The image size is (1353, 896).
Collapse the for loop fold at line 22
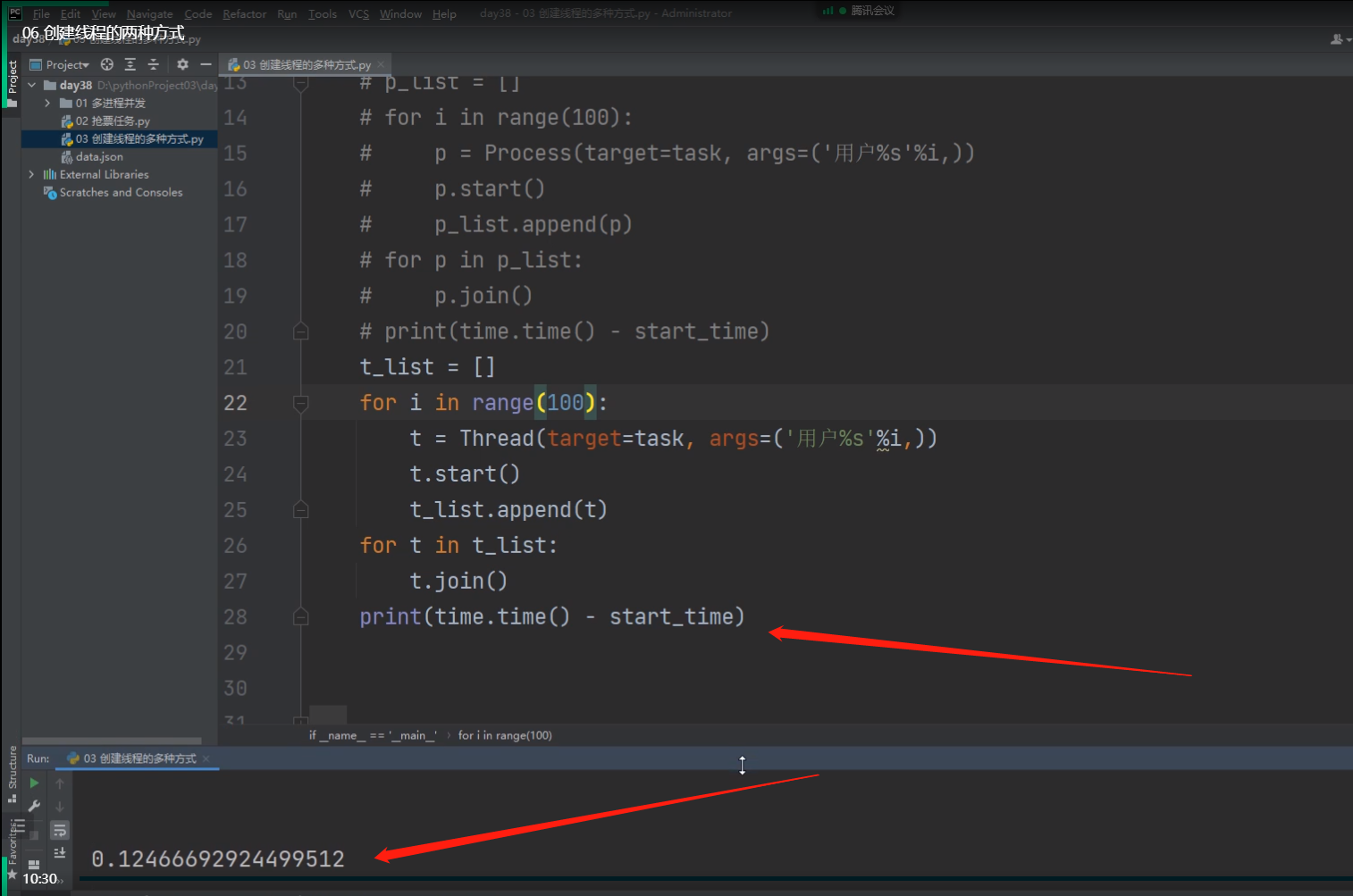[x=301, y=403]
